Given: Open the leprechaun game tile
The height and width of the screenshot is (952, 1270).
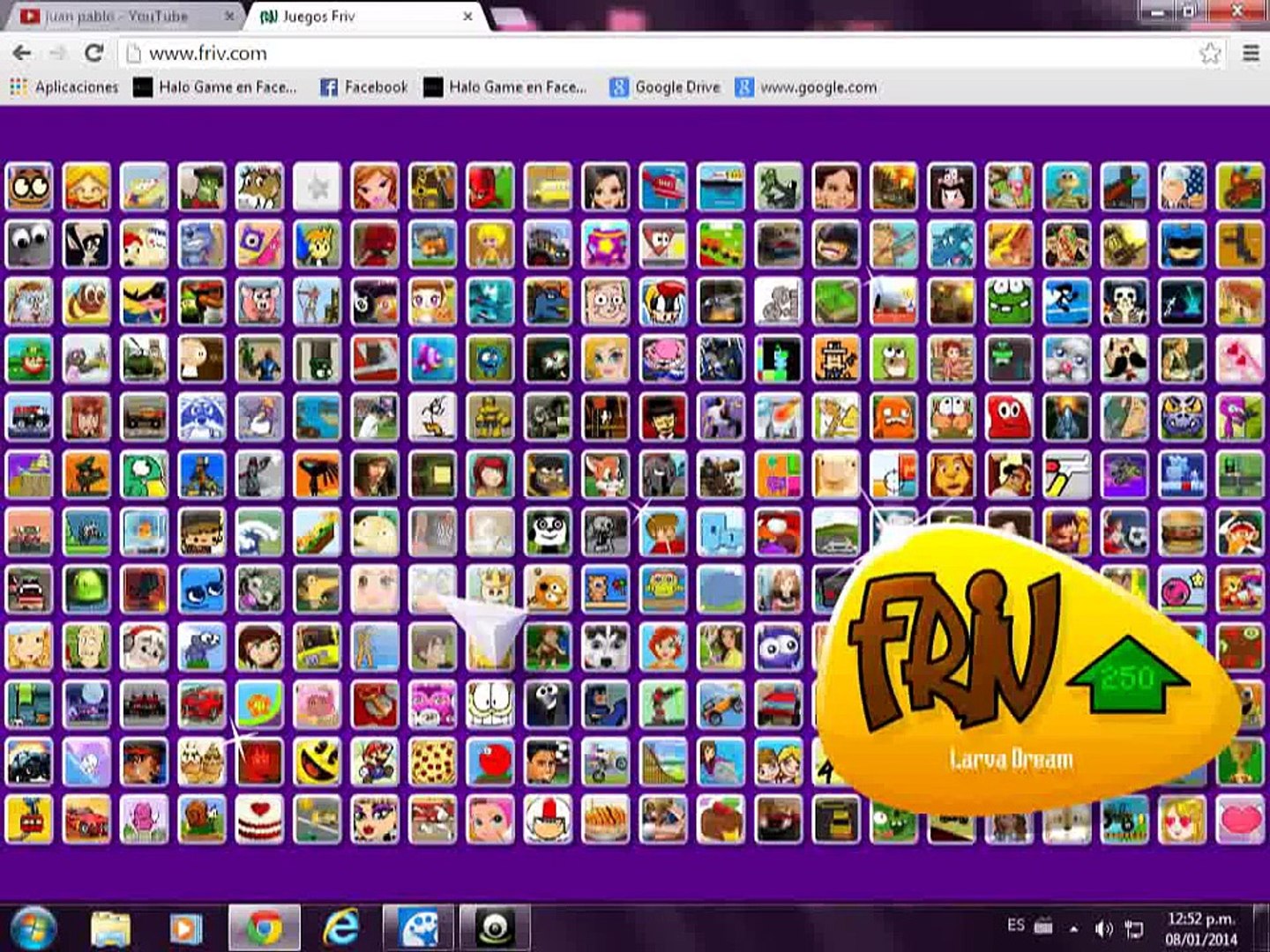Looking at the screenshot, I should pyautogui.click(x=29, y=359).
